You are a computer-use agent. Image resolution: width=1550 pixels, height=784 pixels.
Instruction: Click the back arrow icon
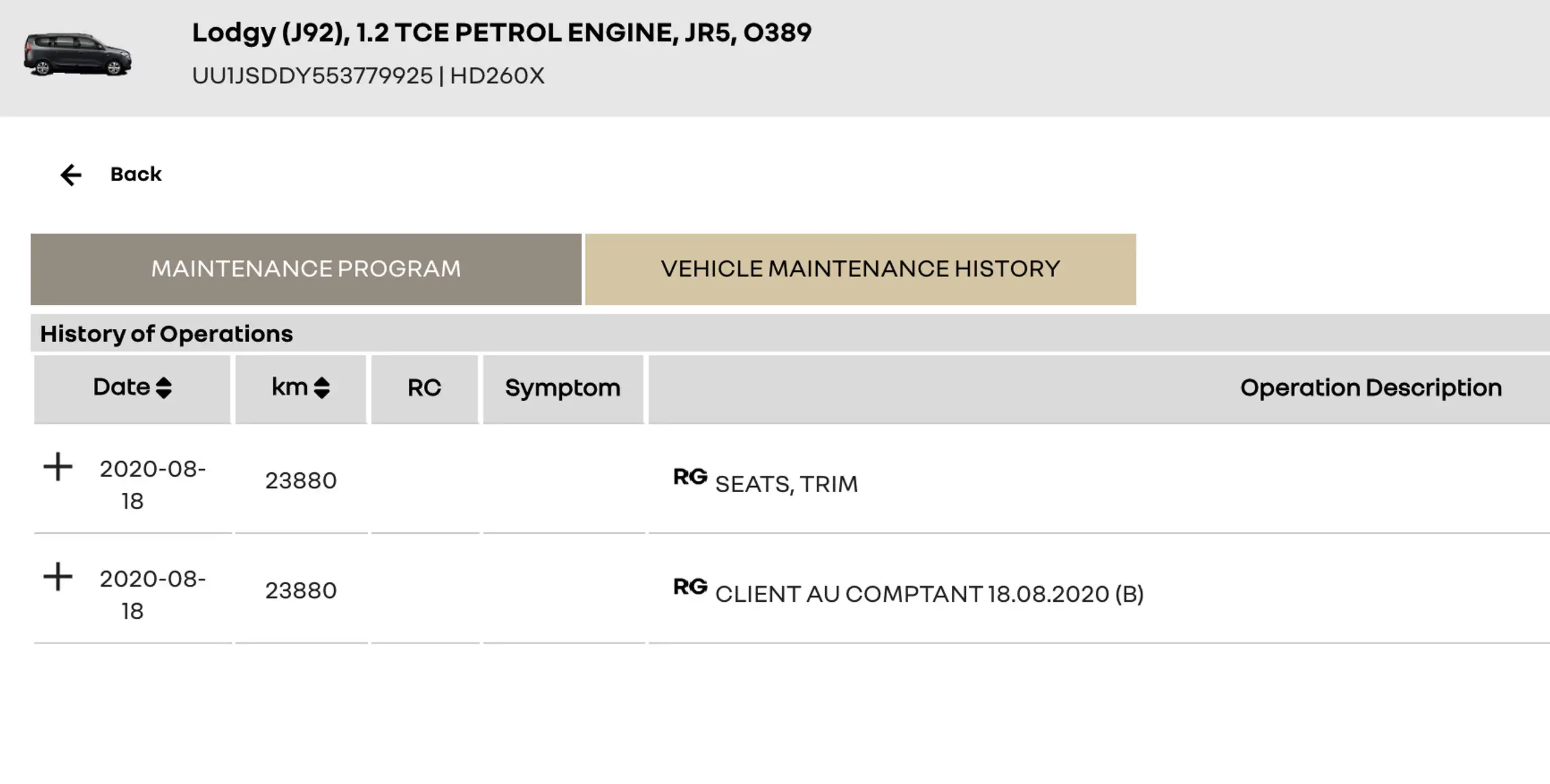(71, 174)
